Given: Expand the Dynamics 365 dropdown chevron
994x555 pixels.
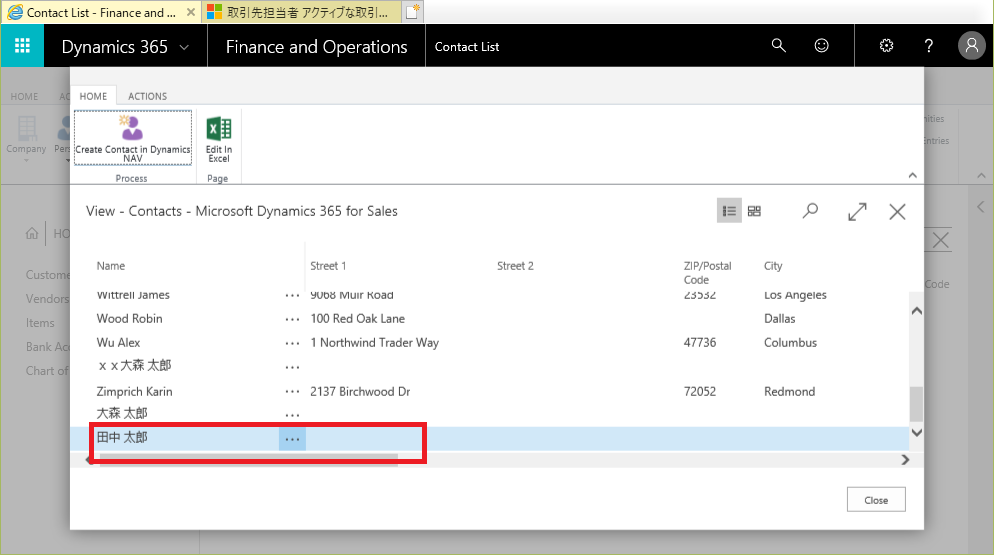Looking at the screenshot, I should (184, 48).
